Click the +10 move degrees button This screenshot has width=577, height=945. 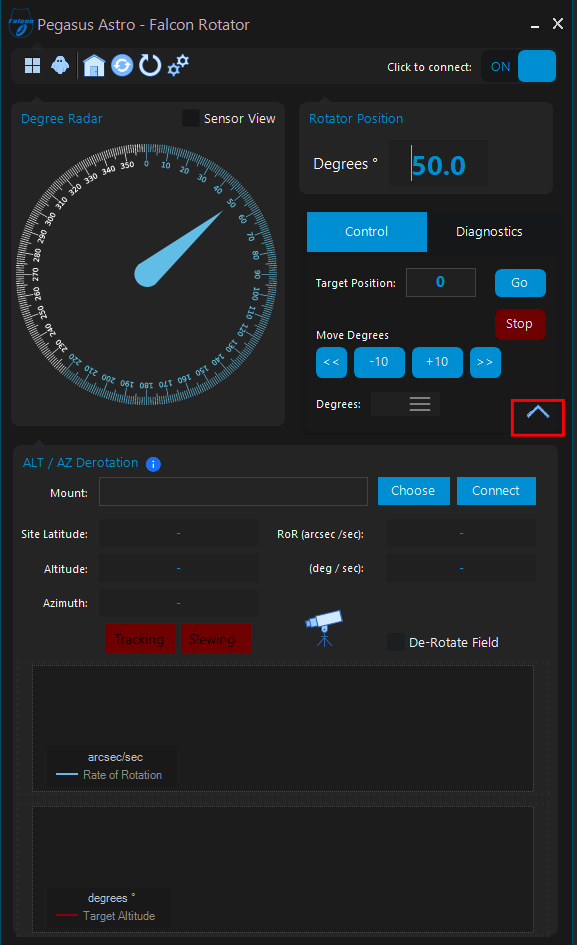[437, 362]
